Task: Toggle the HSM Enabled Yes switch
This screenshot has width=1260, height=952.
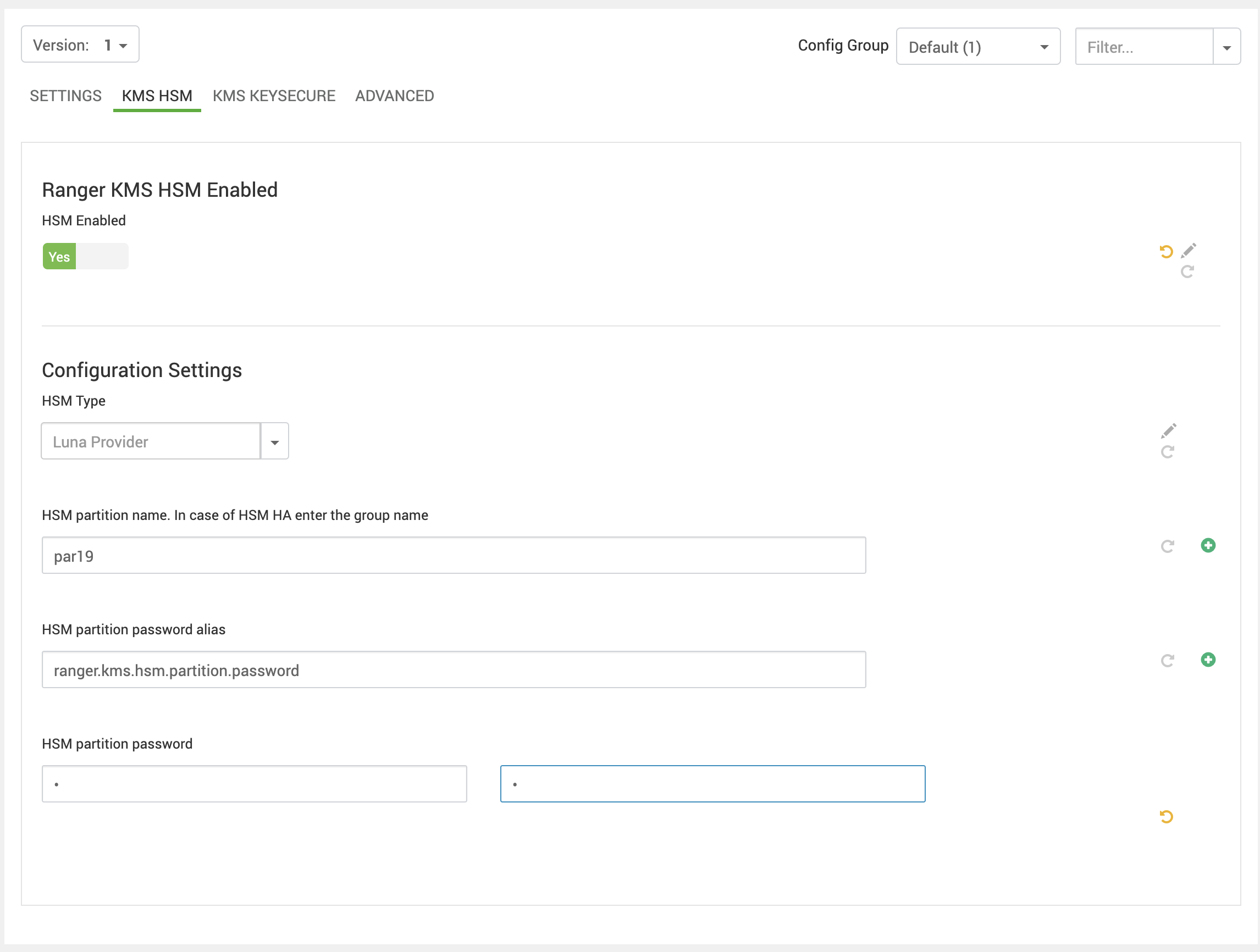Action: click(85, 256)
